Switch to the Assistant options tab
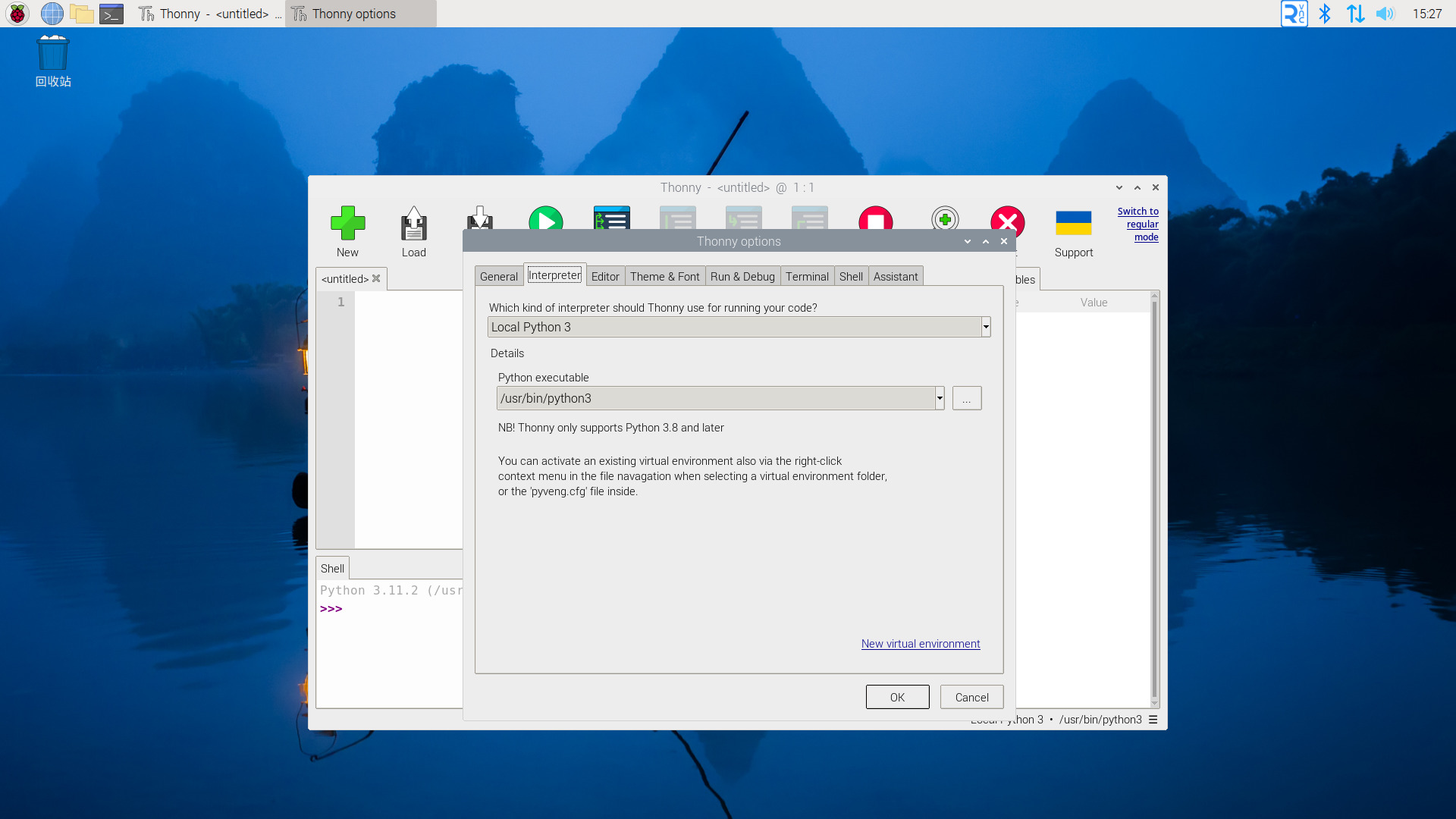The width and height of the screenshot is (1456, 819). coord(896,276)
